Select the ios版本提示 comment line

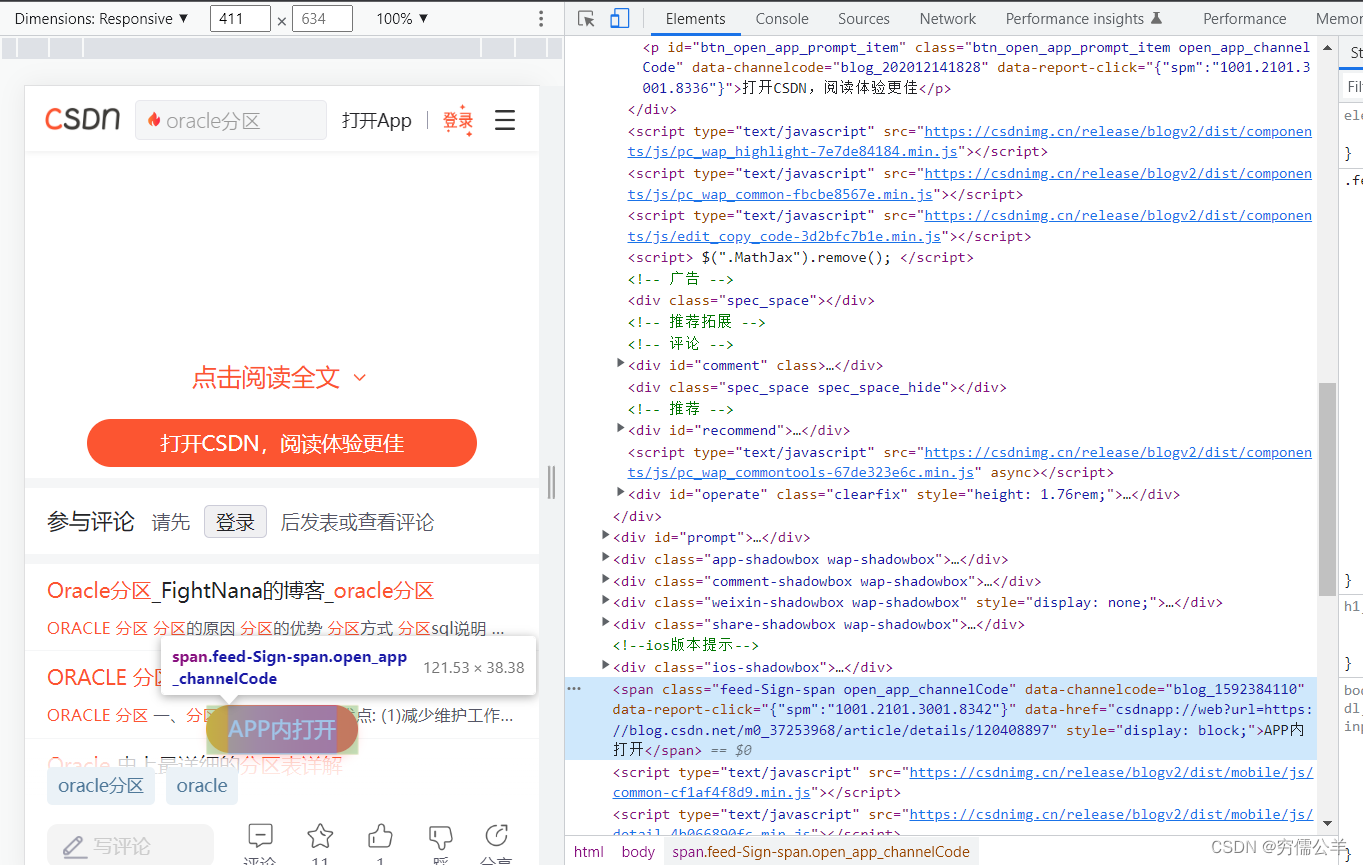686,645
